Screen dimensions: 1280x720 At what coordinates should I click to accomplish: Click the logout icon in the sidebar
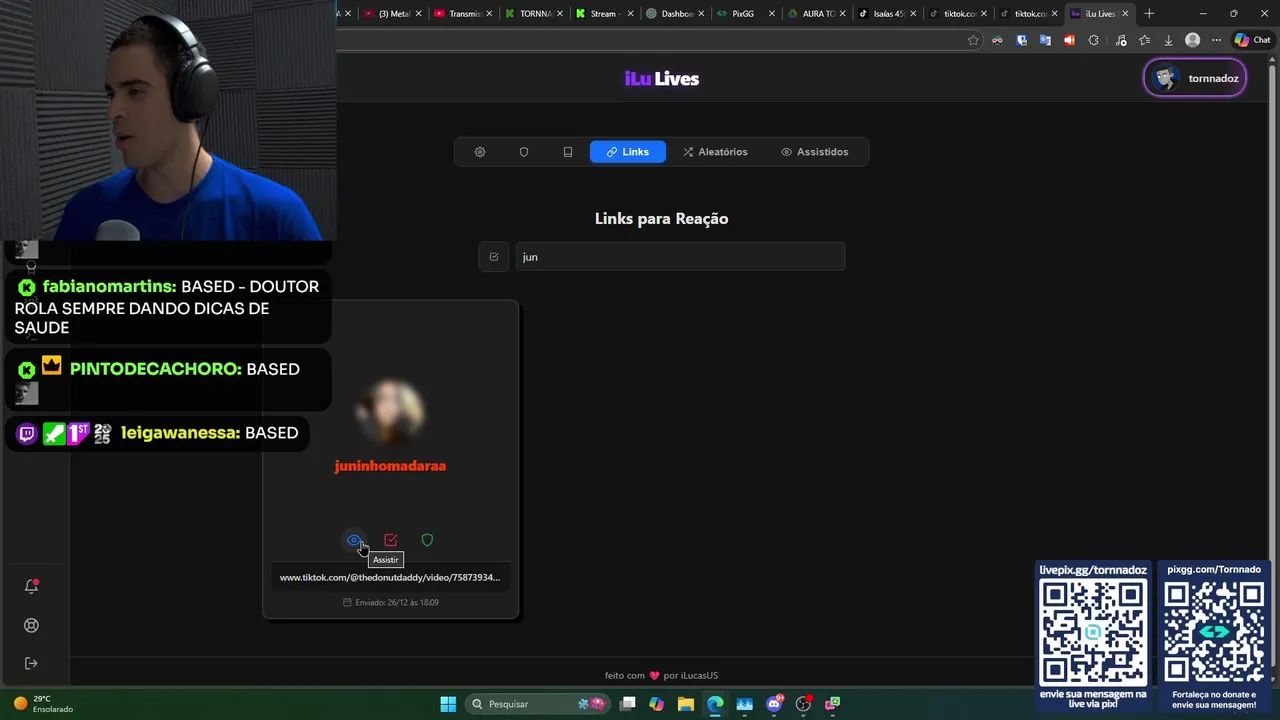click(x=31, y=663)
